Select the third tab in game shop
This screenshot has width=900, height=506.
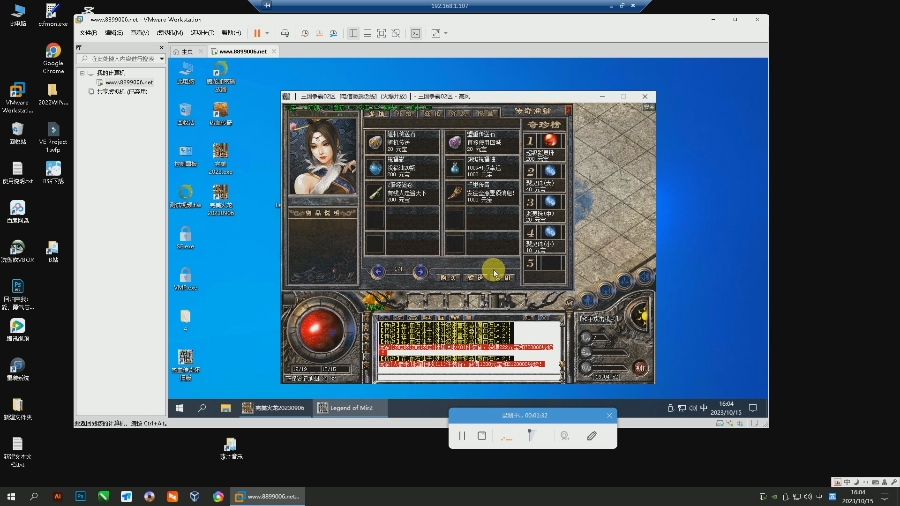pos(430,113)
